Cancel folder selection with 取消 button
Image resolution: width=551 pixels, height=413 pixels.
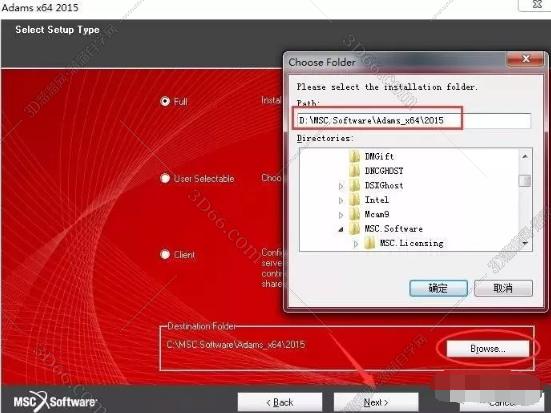pyautogui.click(x=503, y=288)
